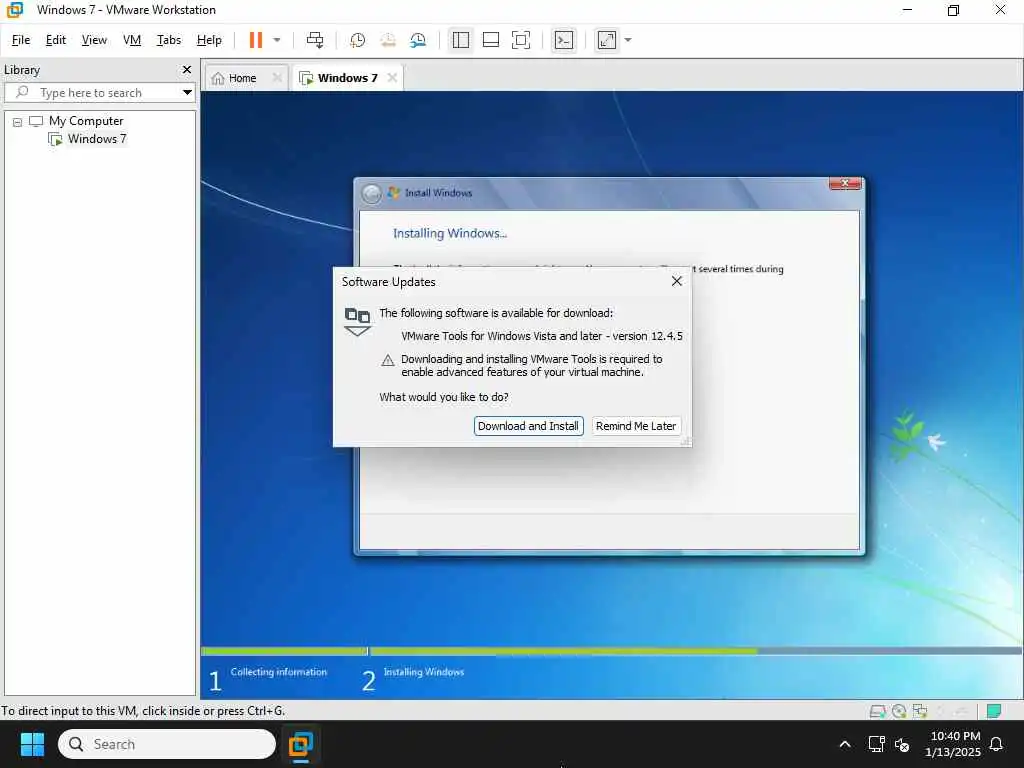Click the console view toolbar icon
The width and height of the screenshot is (1024, 768).
pos(564,40)
